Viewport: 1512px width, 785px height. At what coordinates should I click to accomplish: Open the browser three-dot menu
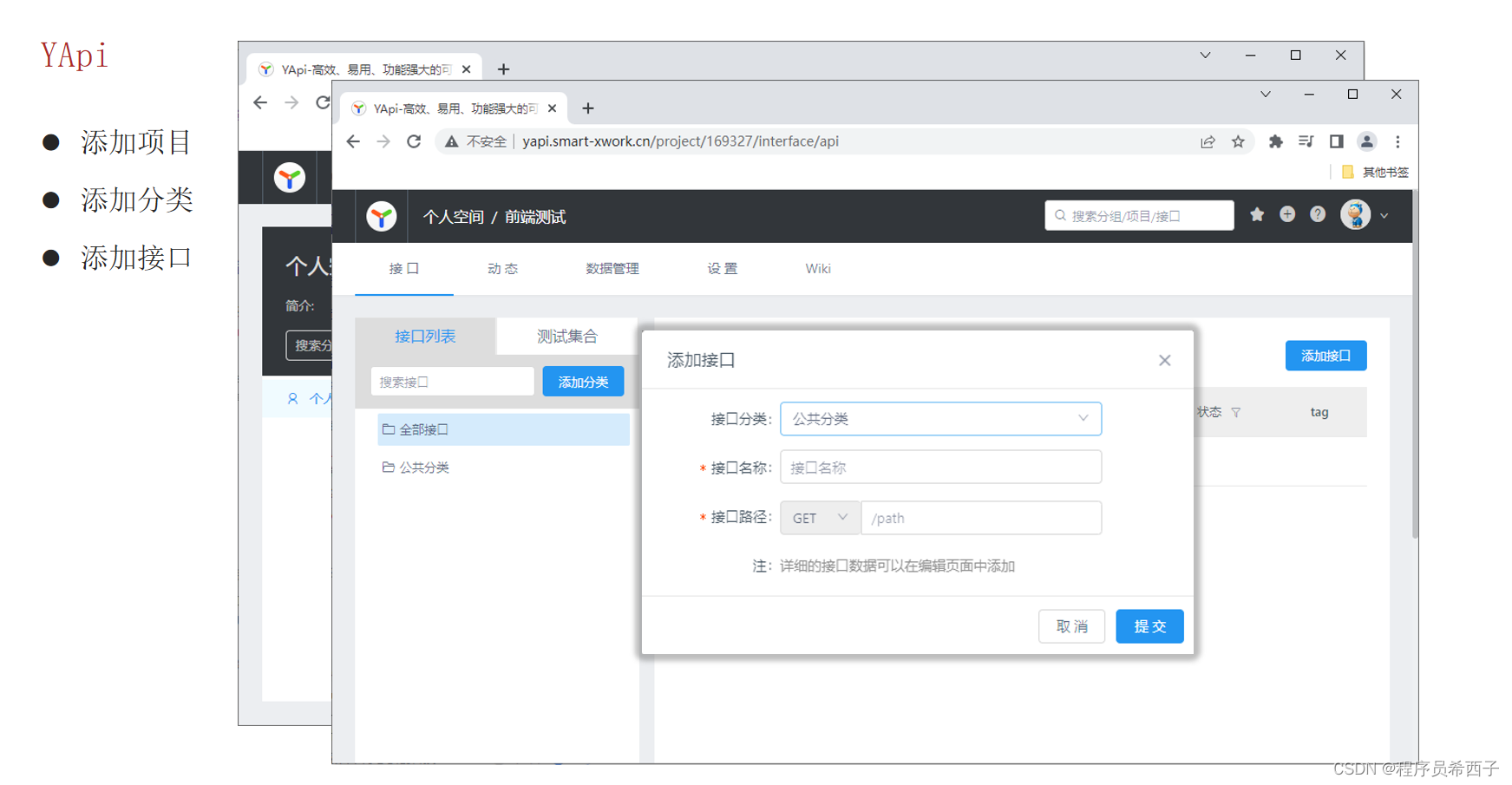tap(1397, 141)
